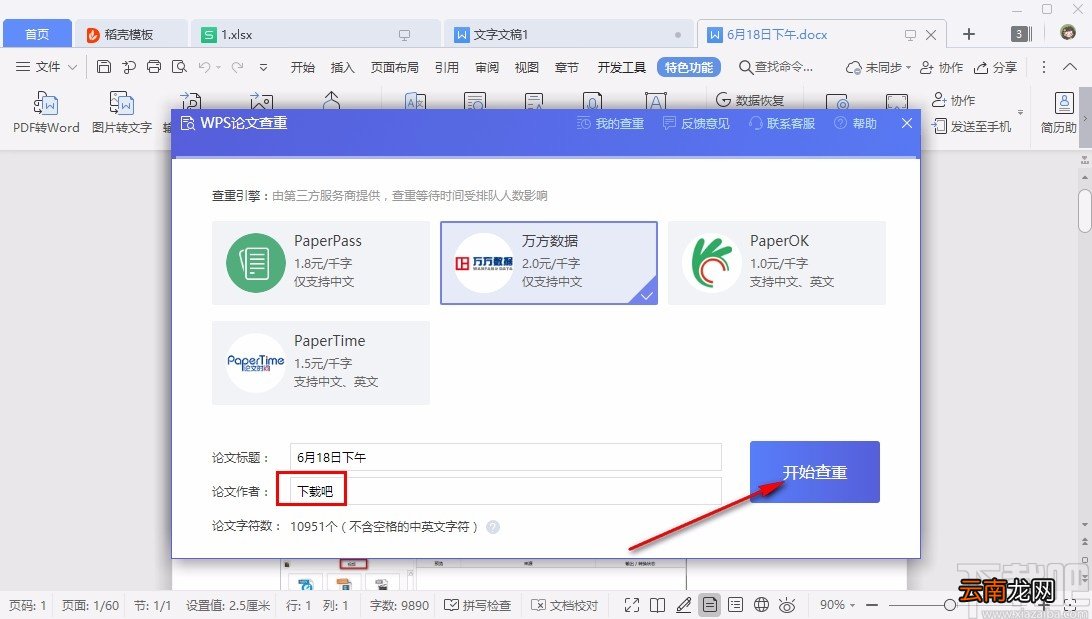Toggle 拼写检查 in status bar

point(478,605)
